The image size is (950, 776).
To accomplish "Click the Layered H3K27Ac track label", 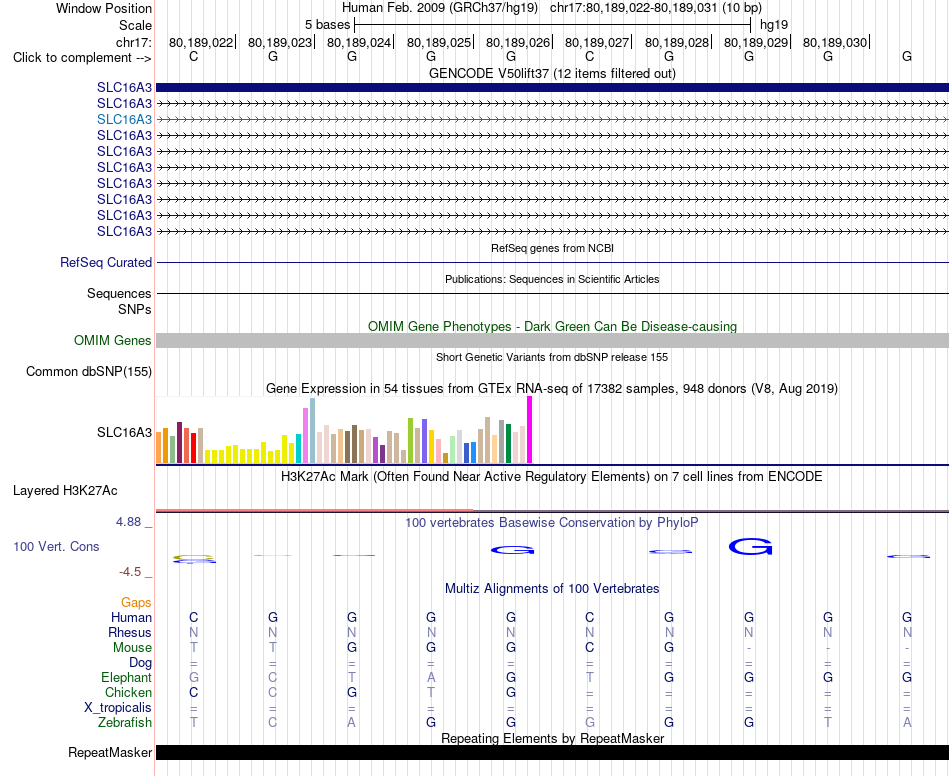I will [65, 491].
